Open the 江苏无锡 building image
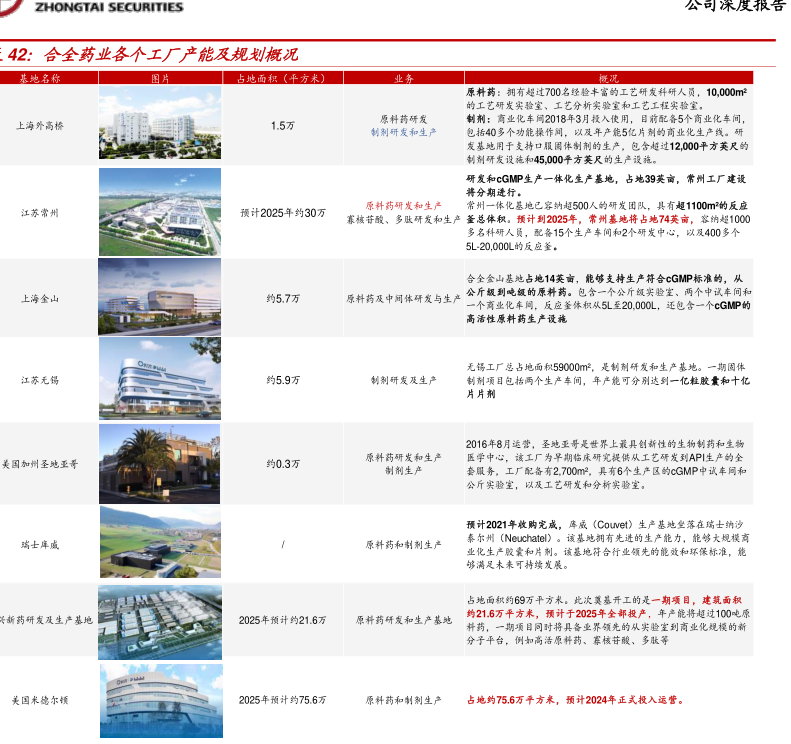Screen dimensions: 791x744 pyautogui.click(x=159, y=380)
